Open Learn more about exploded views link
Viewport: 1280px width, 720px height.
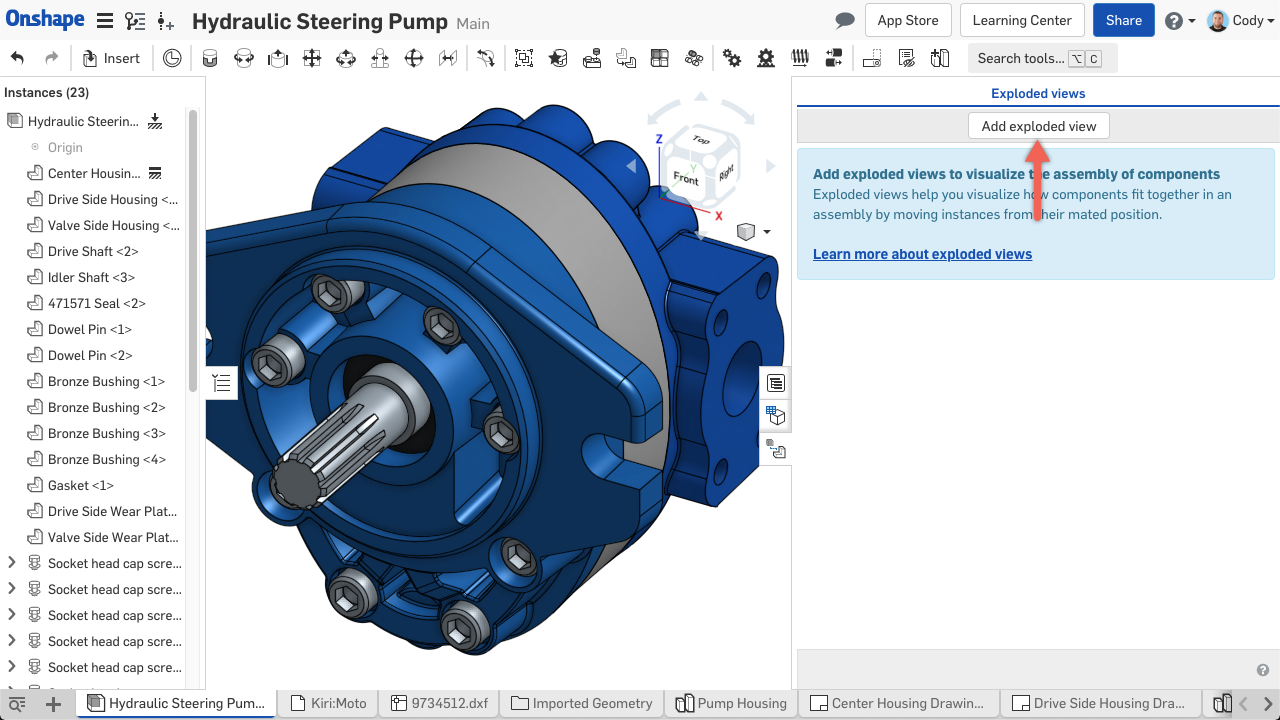[x=922, y=254]
